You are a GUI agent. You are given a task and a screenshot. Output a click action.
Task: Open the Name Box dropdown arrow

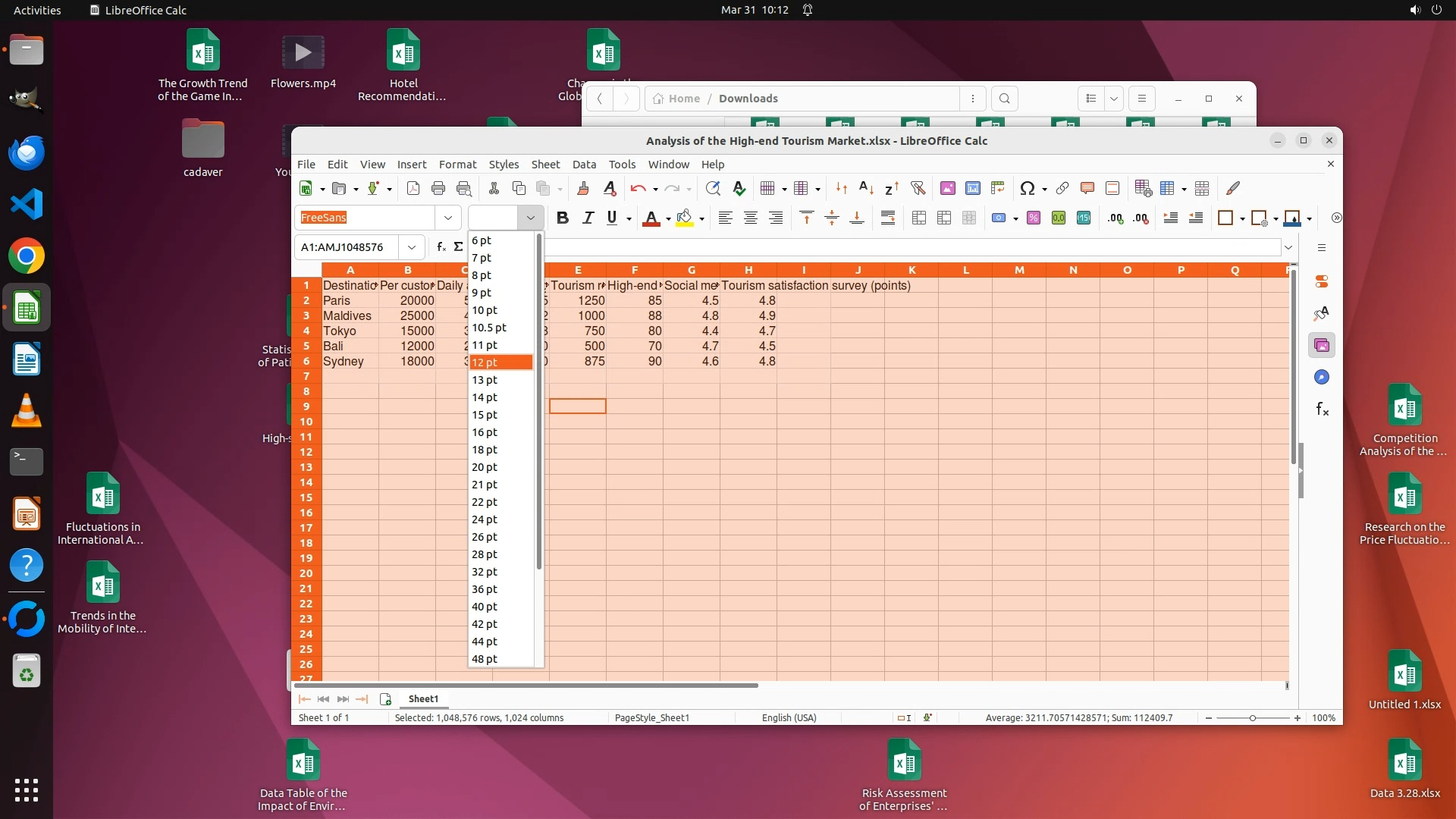pos(411,247)
